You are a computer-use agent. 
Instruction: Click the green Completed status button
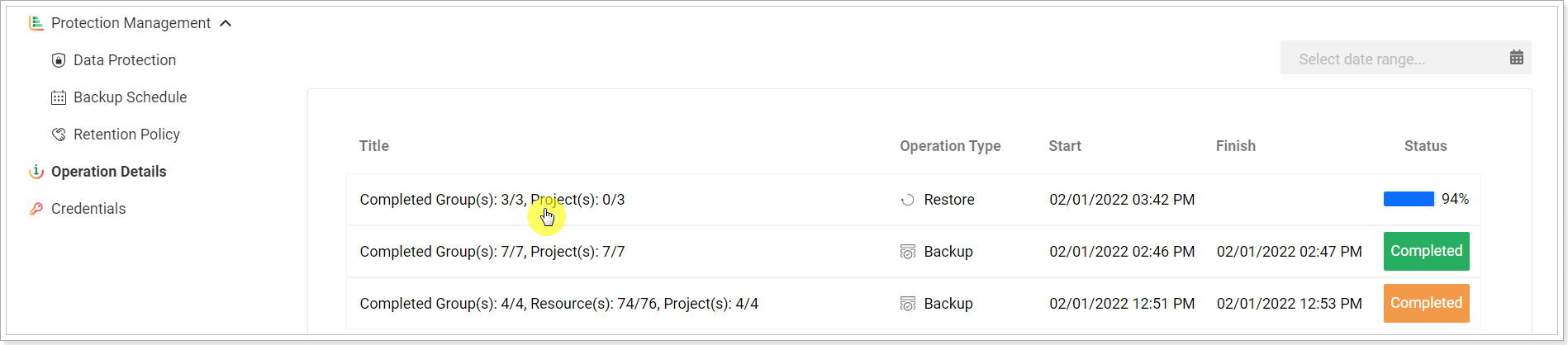pyautogui.click(x=1426, y=251)
